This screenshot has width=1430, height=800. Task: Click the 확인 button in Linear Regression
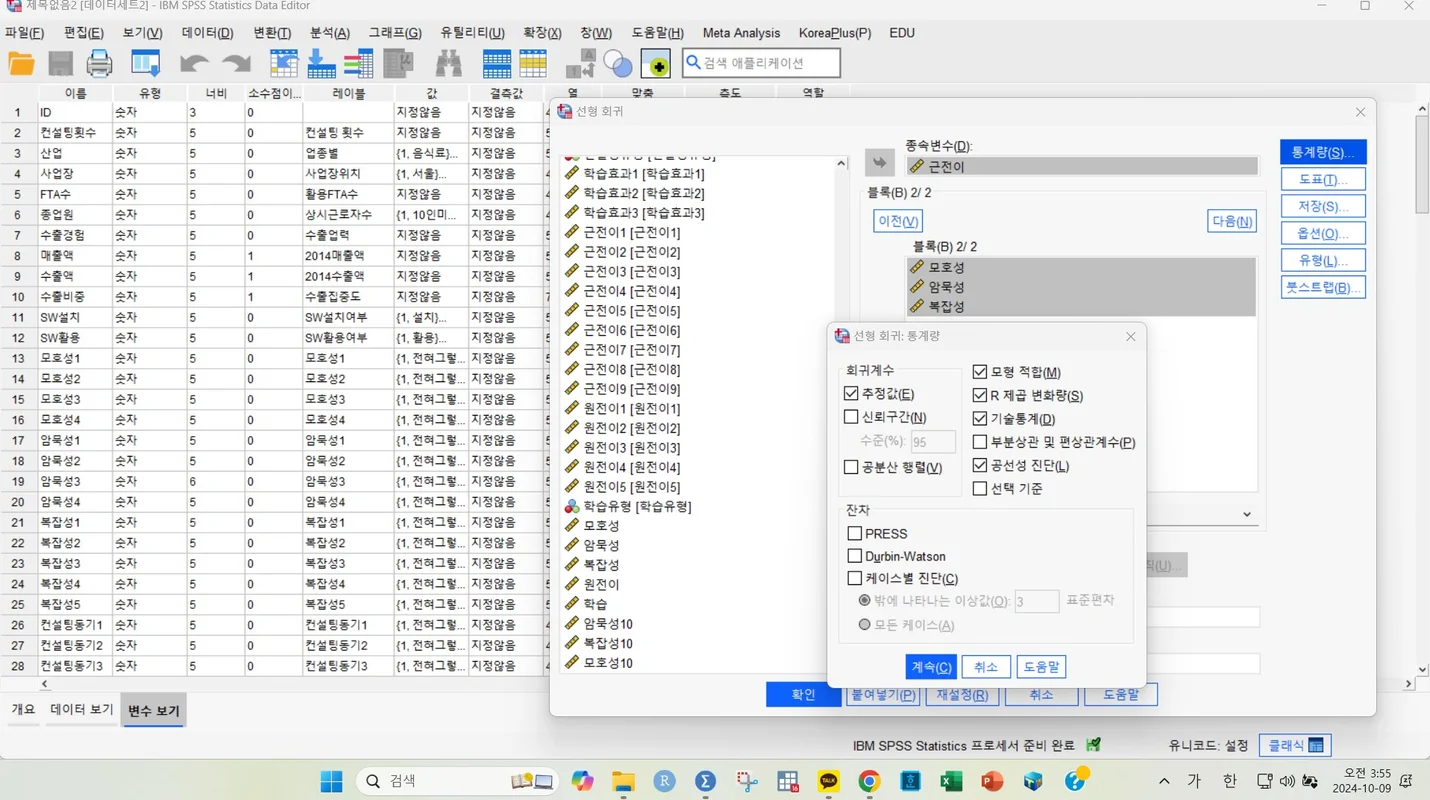803,694
